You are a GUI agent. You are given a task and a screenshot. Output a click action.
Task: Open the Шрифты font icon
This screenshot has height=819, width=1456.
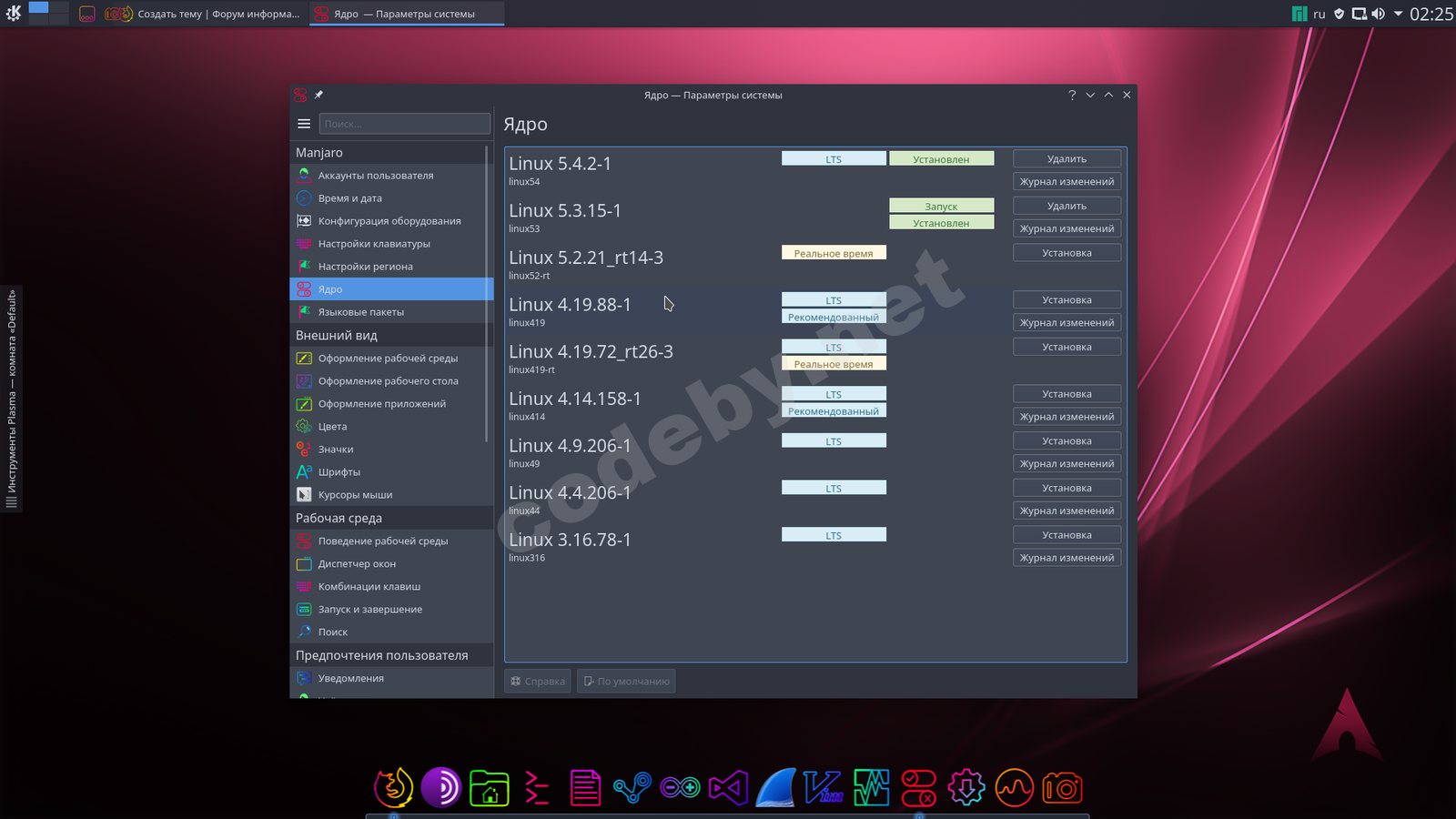pos(304,471)
